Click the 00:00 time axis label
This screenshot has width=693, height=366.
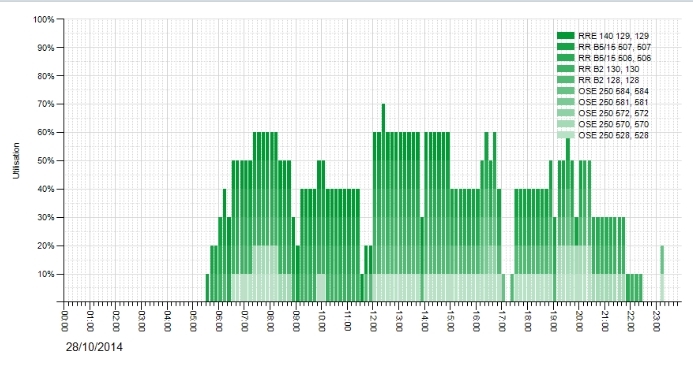(64, 320)
